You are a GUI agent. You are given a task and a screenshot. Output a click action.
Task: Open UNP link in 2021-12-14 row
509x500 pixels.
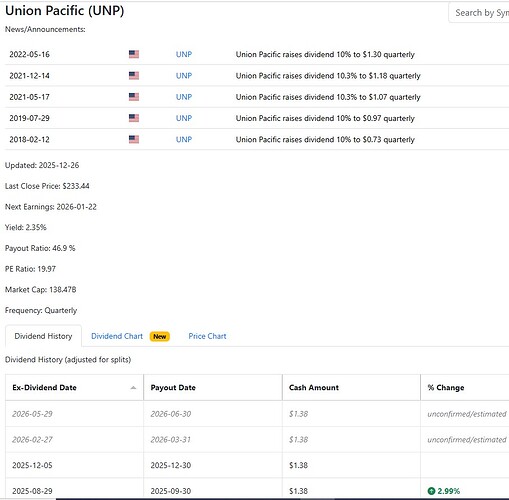click(184, 76)
